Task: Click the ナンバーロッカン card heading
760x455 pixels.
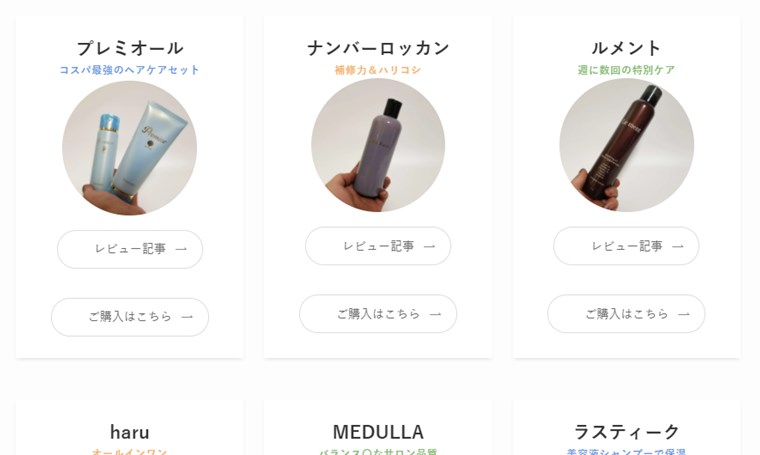Action: (x=378, y=48)
